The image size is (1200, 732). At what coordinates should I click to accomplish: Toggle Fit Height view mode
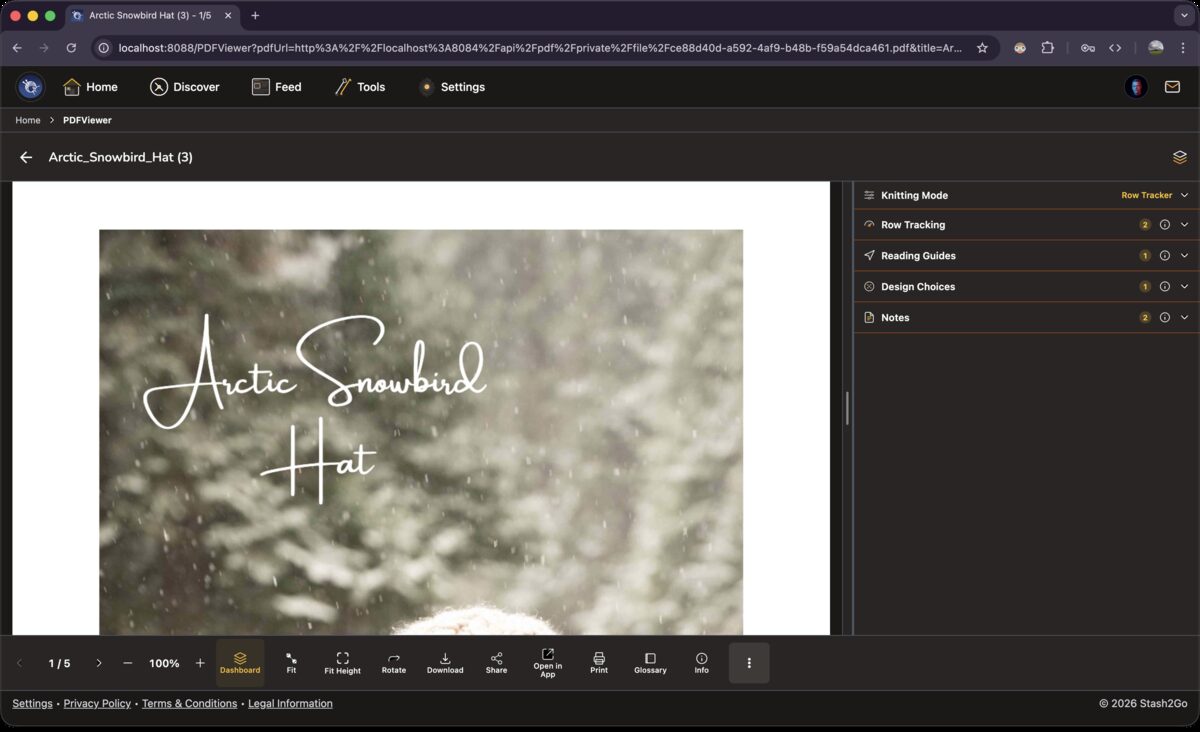[x=342, y=661]
